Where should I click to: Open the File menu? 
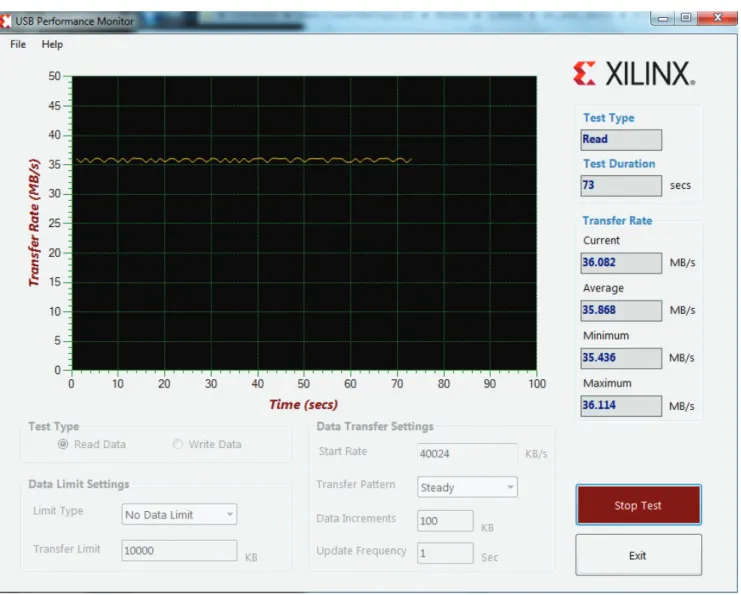coord(18,44)
